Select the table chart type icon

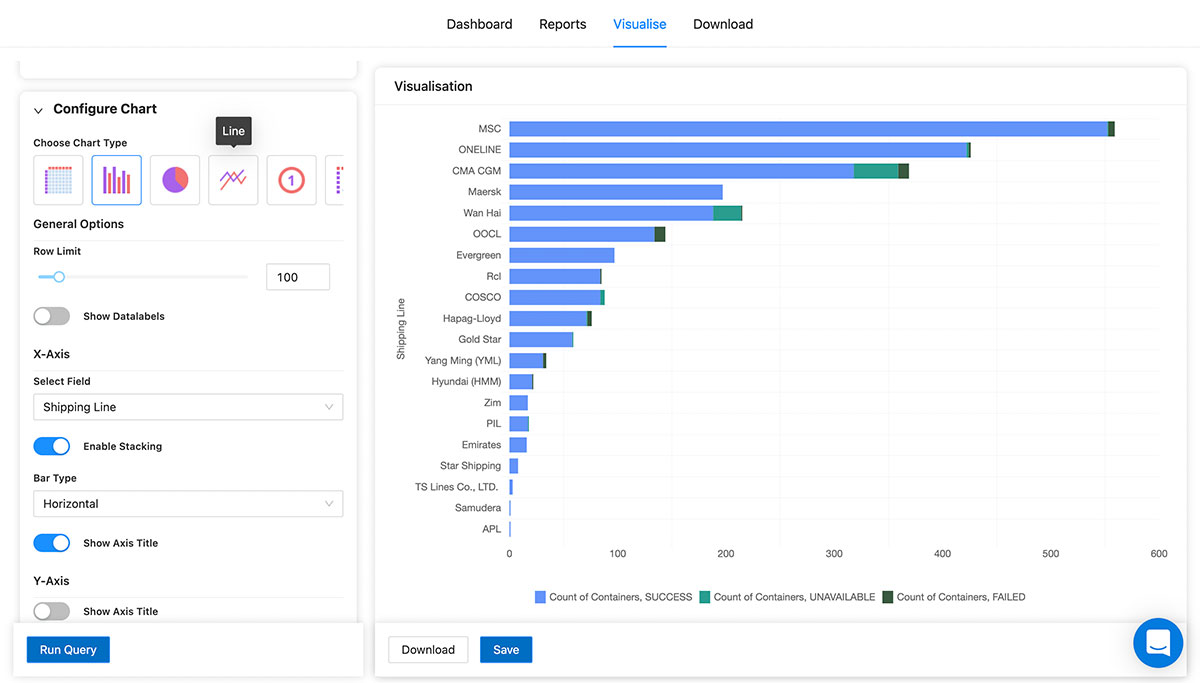pos(58,180)
